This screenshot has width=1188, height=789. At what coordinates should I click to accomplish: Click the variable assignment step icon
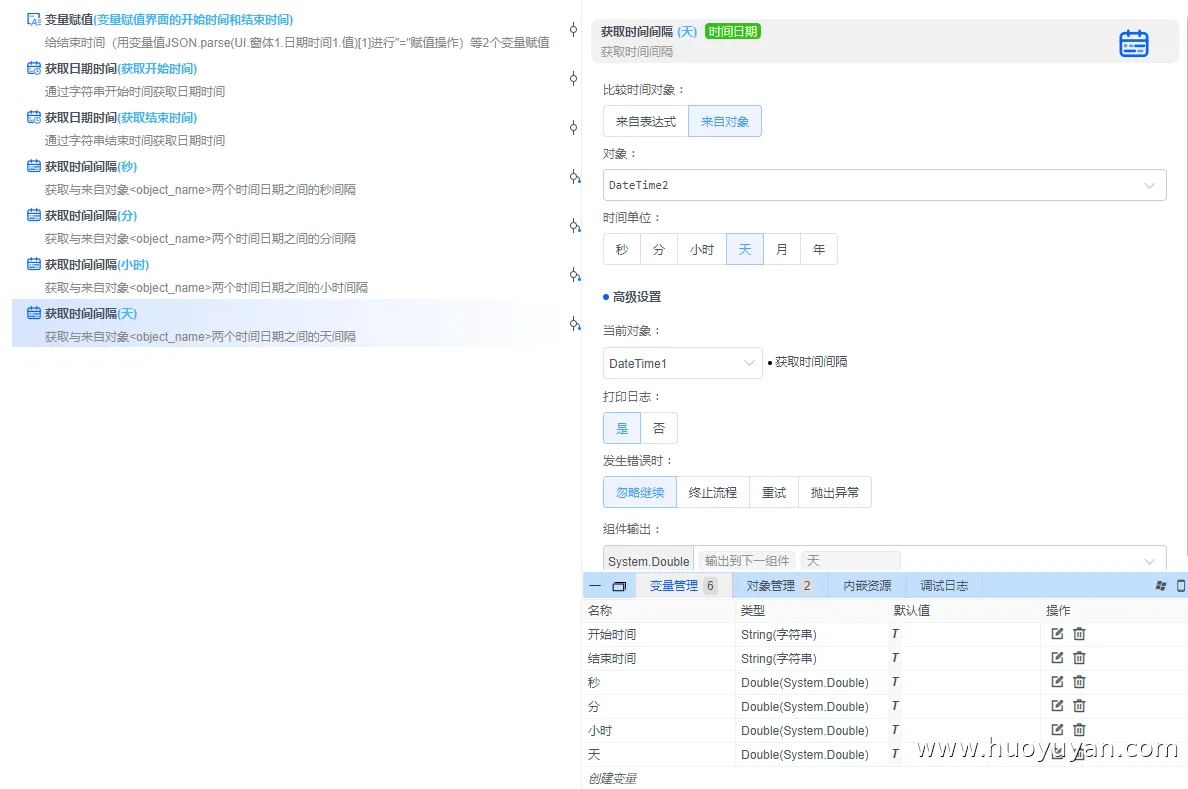point(34,20)
